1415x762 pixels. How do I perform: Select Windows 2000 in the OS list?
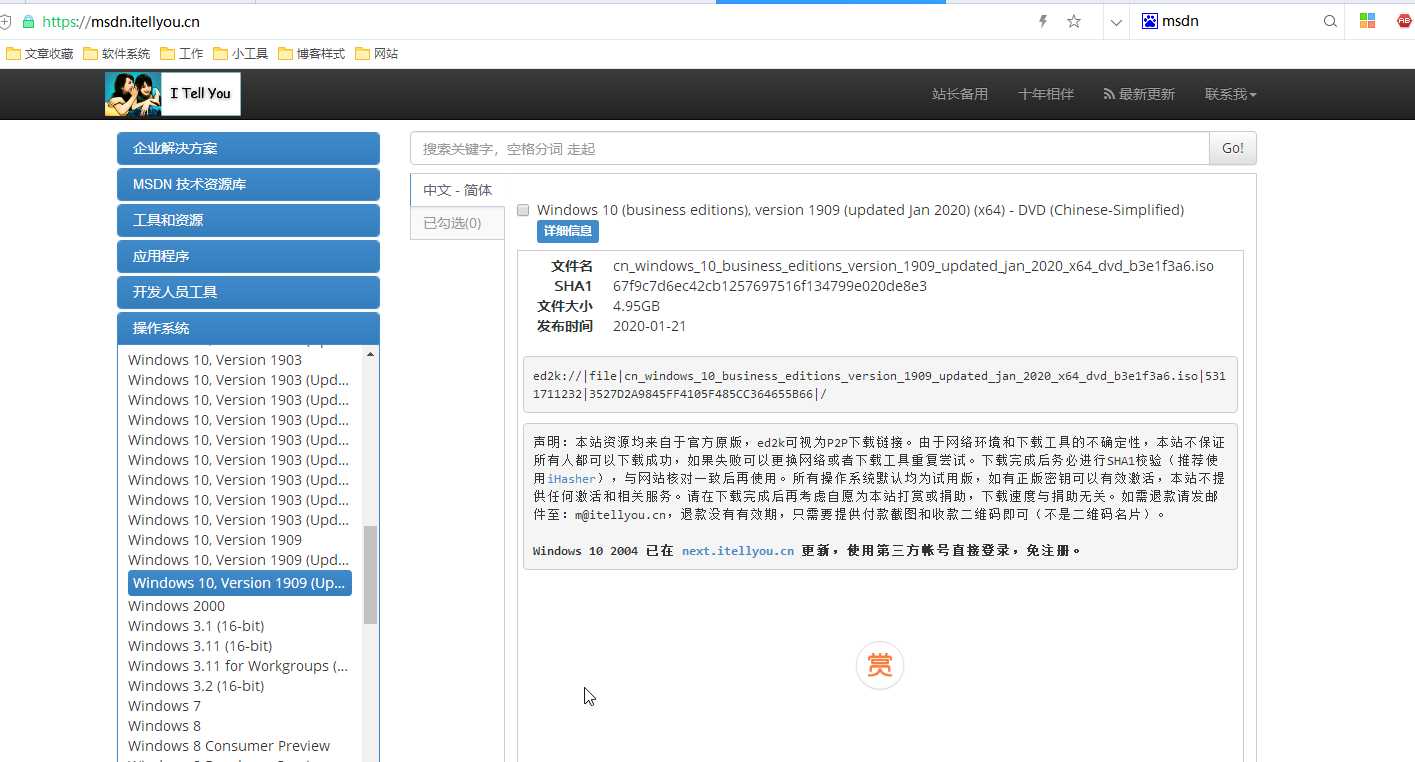tap(176, 606)
